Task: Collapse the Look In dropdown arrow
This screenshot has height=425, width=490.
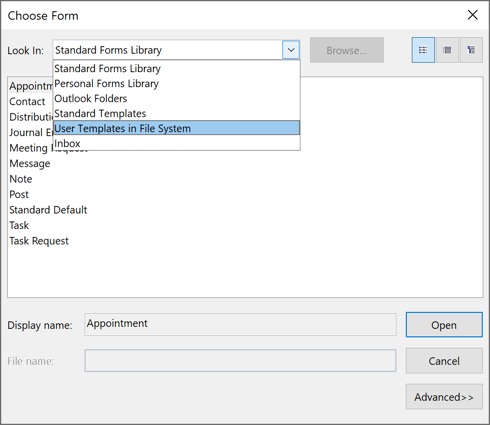Action: pyautogui.click(x=291, y=50)
